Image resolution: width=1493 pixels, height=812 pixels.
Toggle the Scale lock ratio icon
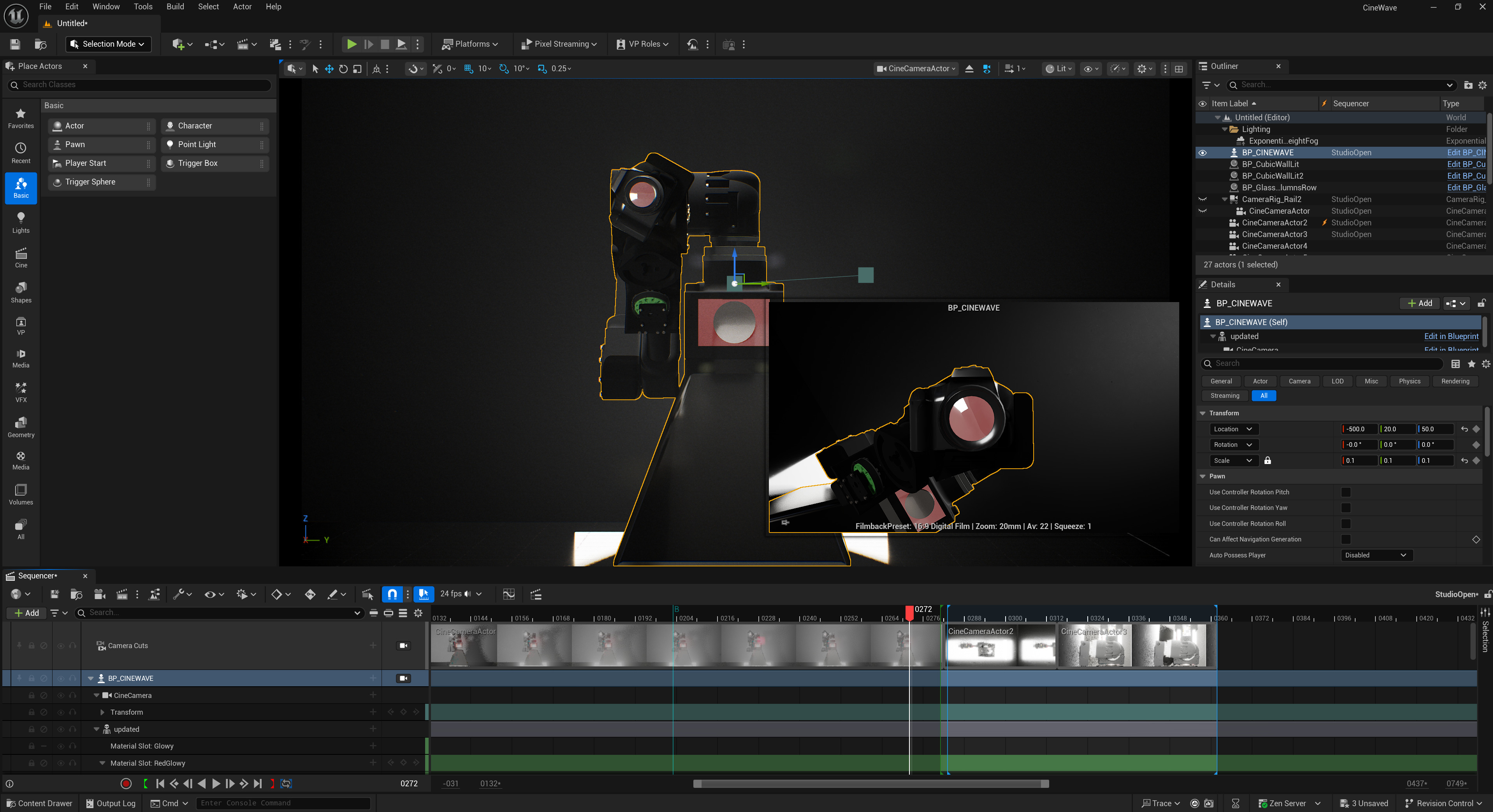coord(1268,461)
